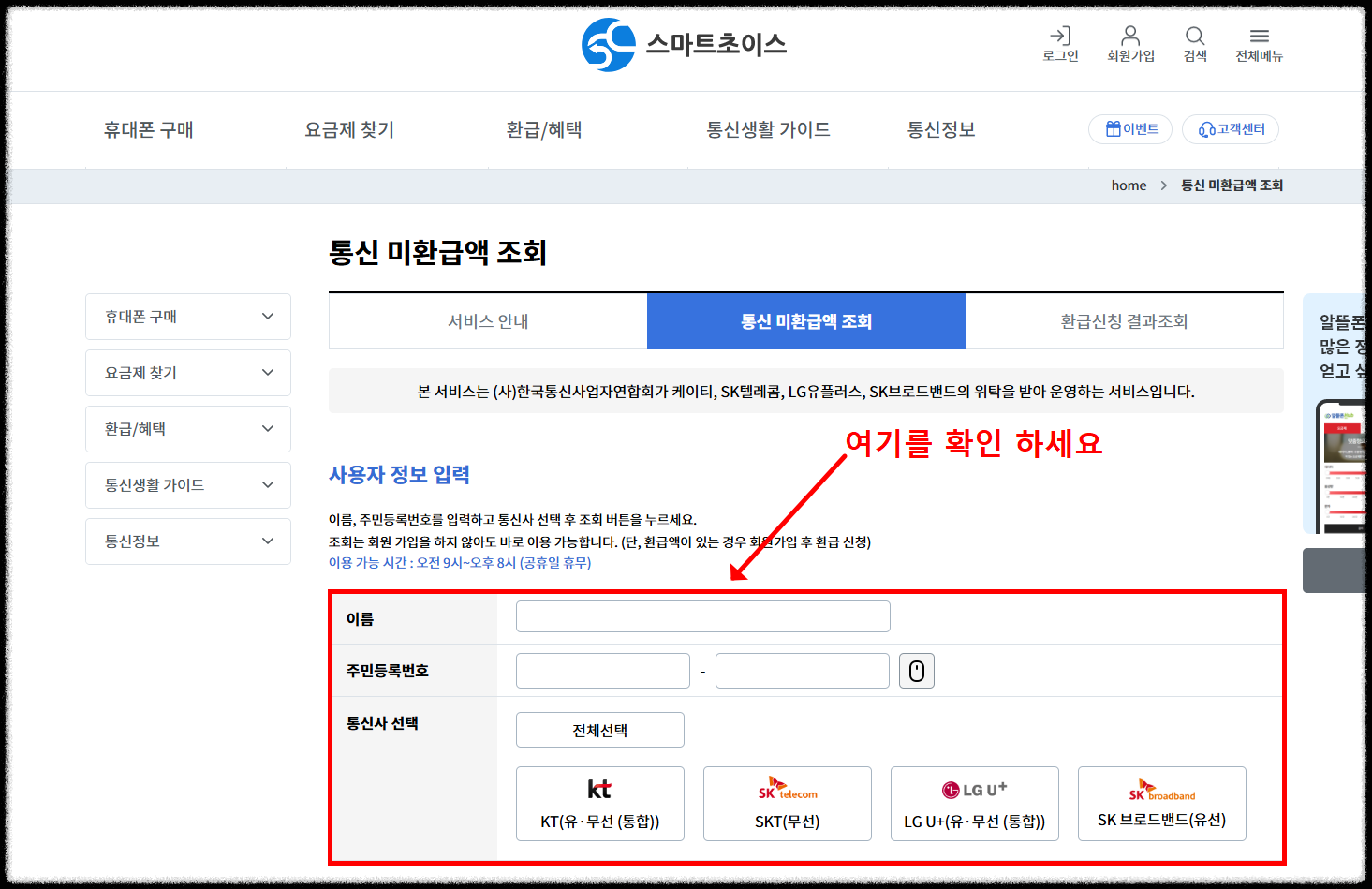Select the LG U+(유·무선 (통합)) carrier

click(x=975, y=804)
